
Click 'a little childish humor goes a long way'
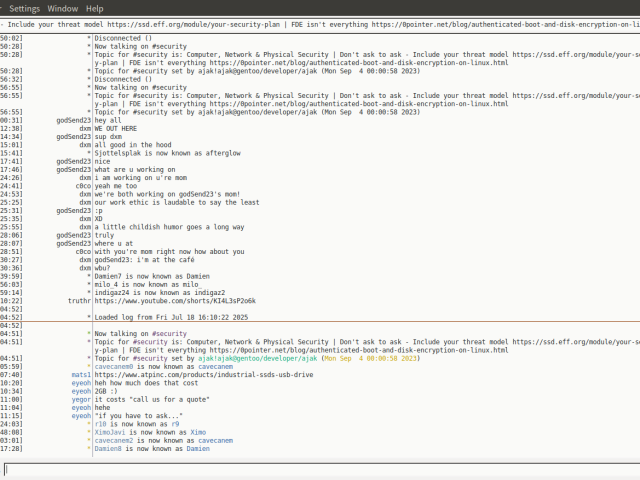[169, 227]
